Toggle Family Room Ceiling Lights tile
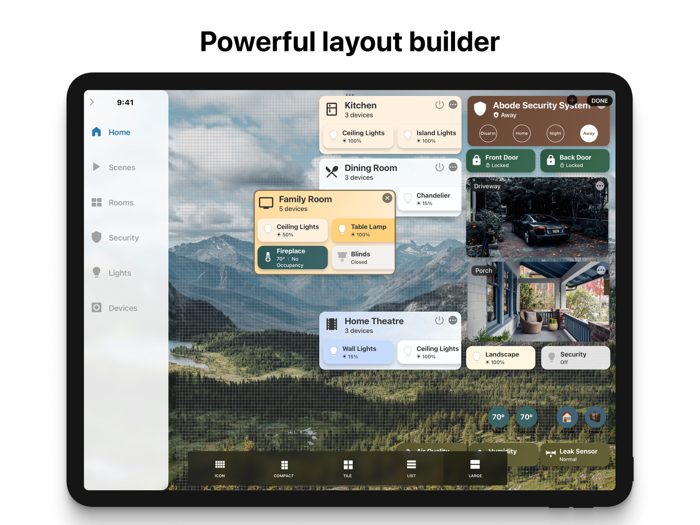700x525 pixels. [x=292, y=230]
